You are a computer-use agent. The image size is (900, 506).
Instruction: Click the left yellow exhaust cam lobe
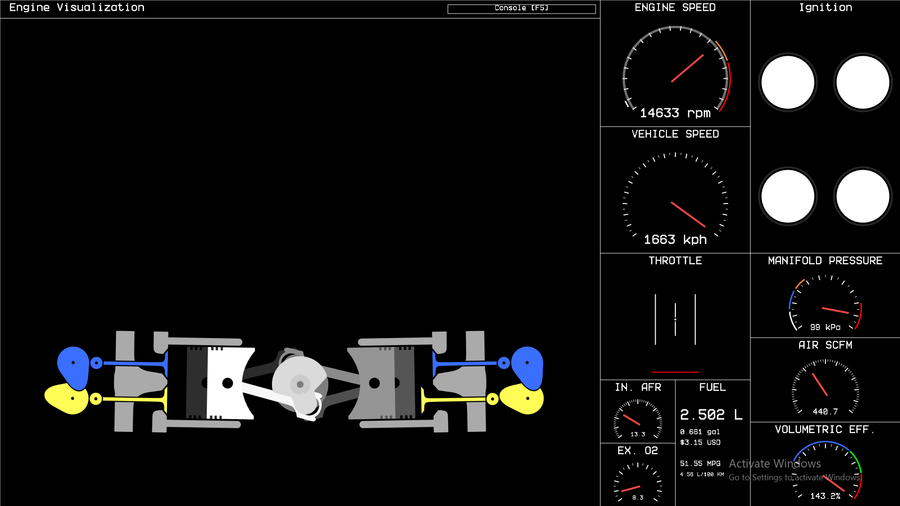pyautogui.click(x=67, y=399)
